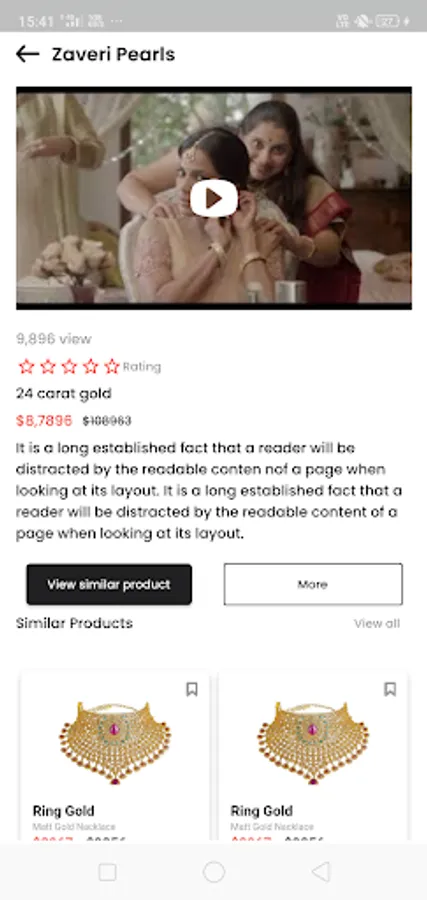Open the More button
The width and height of the screenshot is (427, 900).
tap(313, 584)
